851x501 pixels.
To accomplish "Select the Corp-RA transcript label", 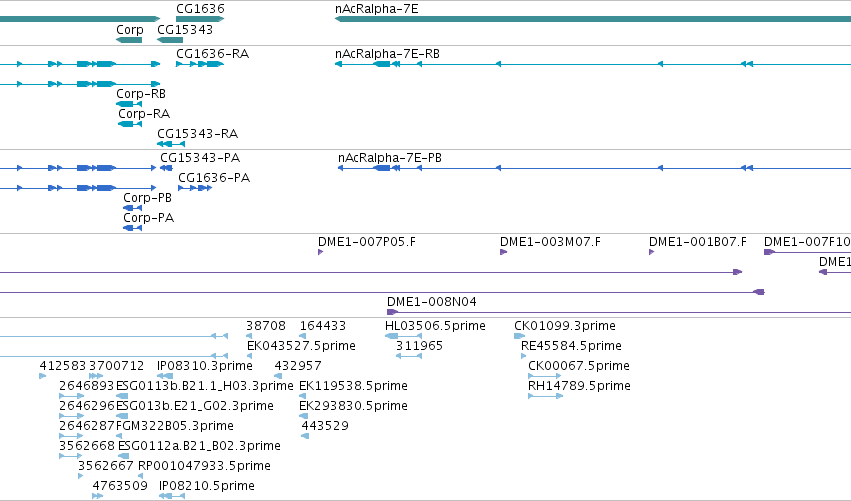I will point(144,113).
